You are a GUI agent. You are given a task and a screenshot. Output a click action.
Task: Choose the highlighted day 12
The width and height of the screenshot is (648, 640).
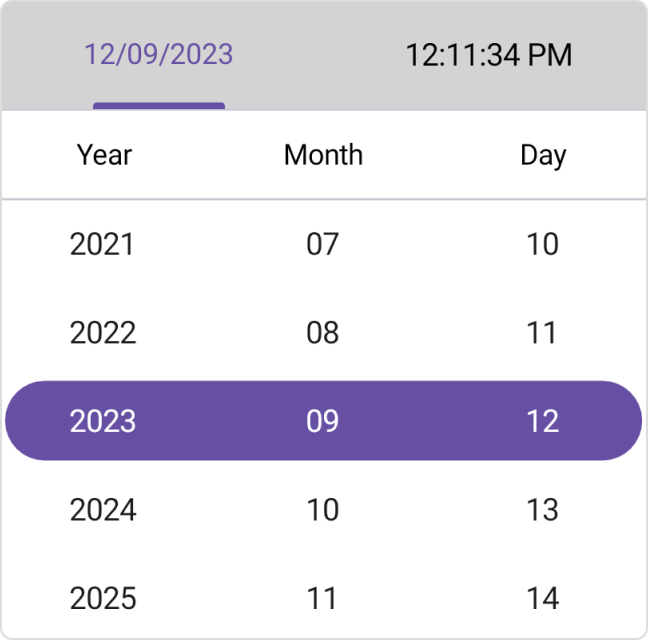543,421
